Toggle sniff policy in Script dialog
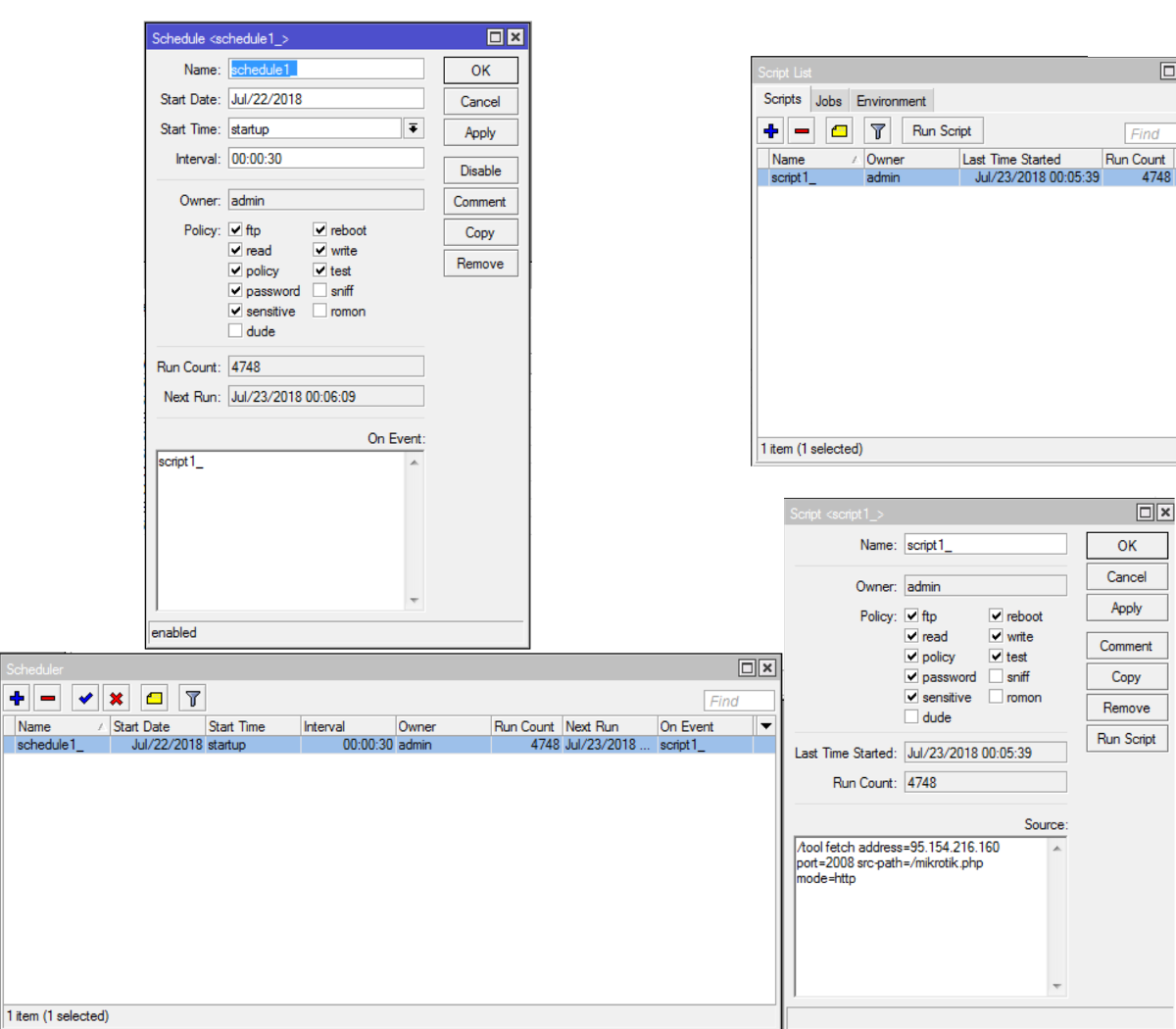 (x=997, y=676)
